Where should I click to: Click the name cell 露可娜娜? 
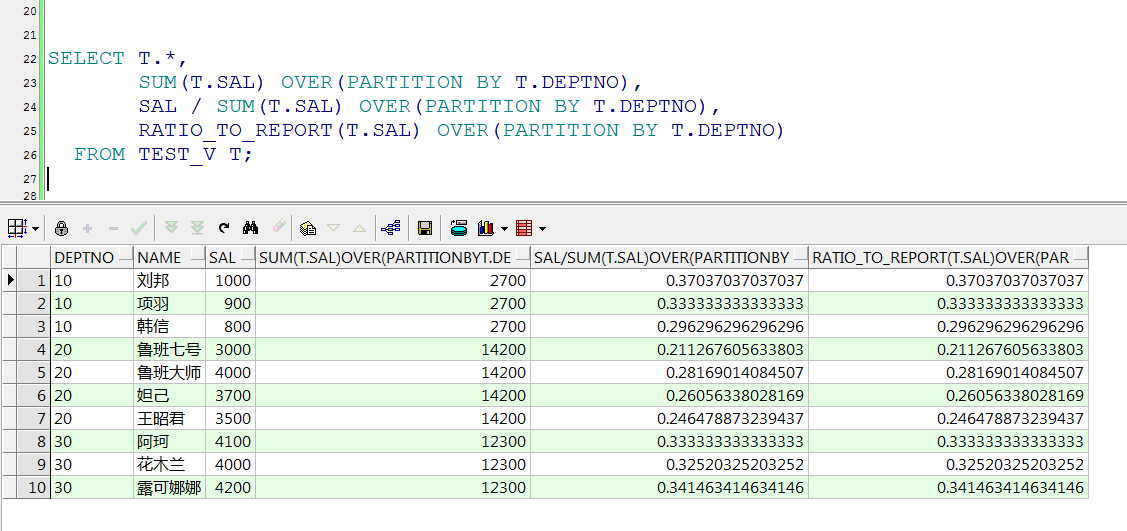170,487
